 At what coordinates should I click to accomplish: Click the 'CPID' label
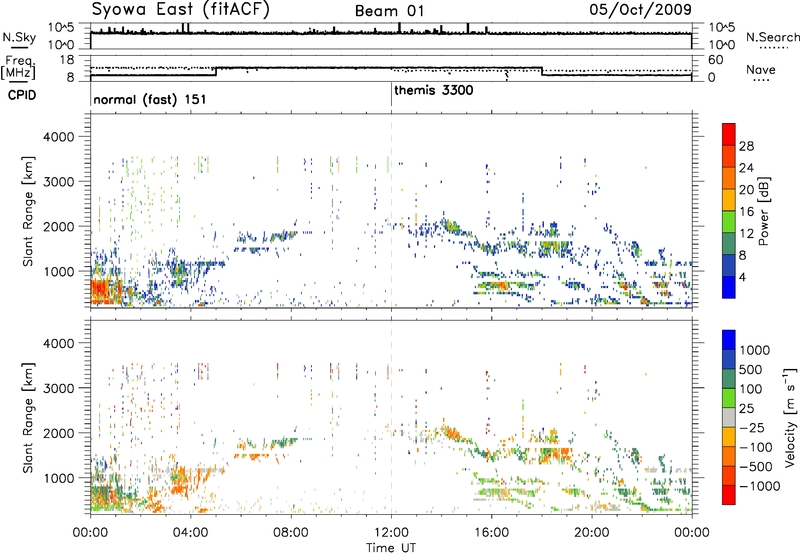[22, 95]
